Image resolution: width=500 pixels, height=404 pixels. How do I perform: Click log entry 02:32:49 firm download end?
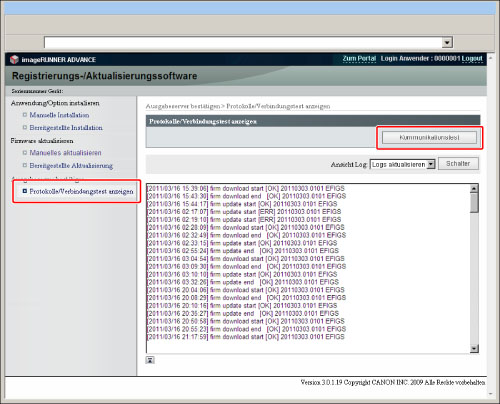(x=246, y=235)
